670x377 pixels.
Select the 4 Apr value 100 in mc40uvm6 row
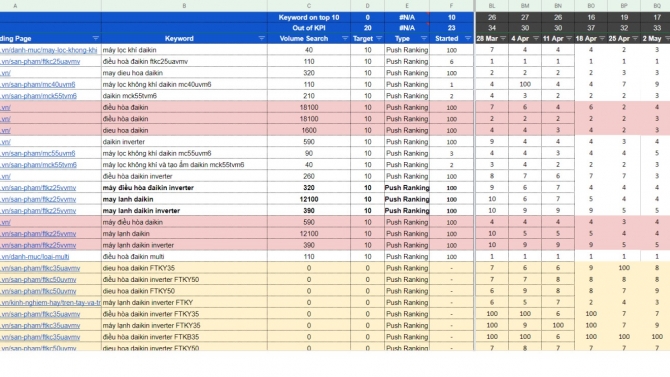tap(525, 85)
